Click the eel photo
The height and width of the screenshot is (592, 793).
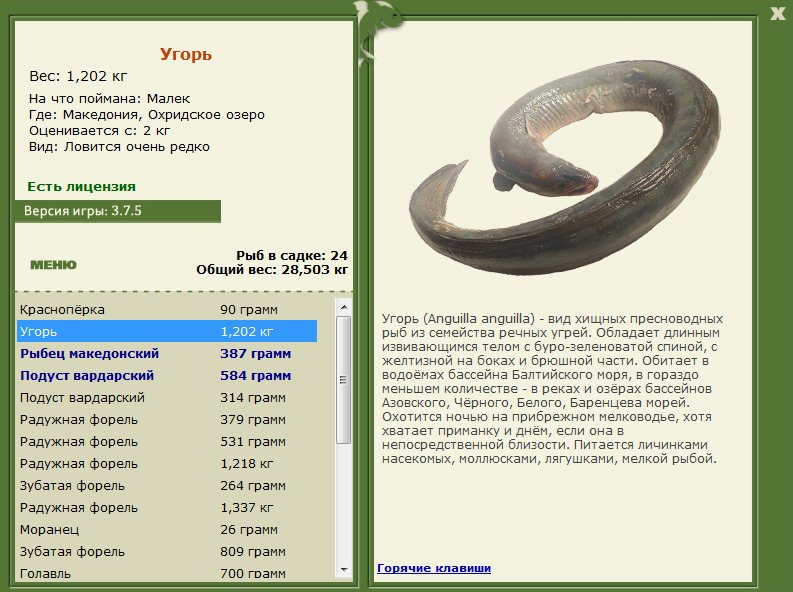point(565,168)
